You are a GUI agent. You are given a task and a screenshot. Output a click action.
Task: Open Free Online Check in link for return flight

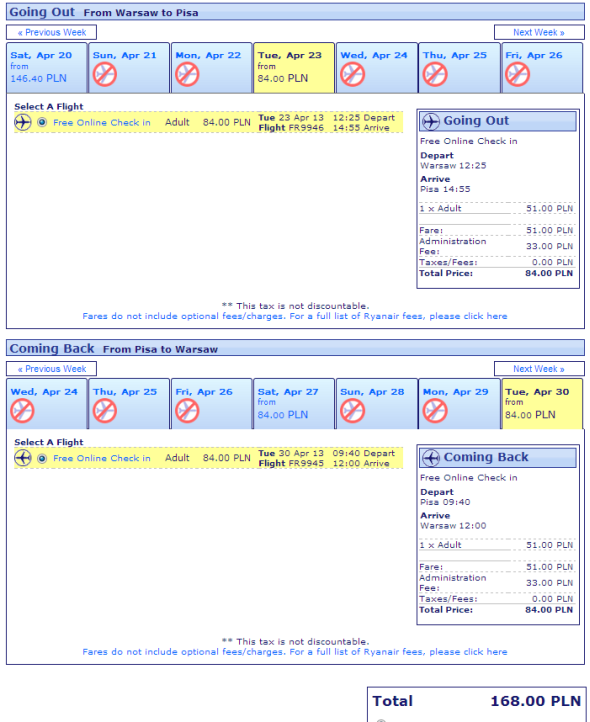(102, 458)
